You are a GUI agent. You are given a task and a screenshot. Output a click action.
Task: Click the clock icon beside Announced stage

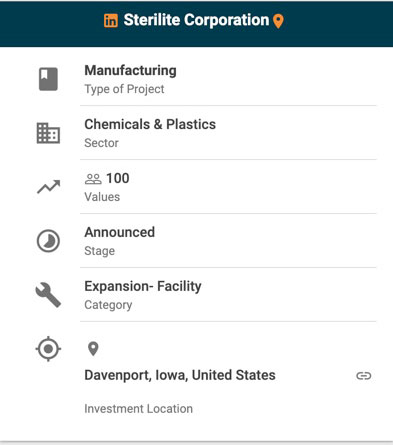48,241
